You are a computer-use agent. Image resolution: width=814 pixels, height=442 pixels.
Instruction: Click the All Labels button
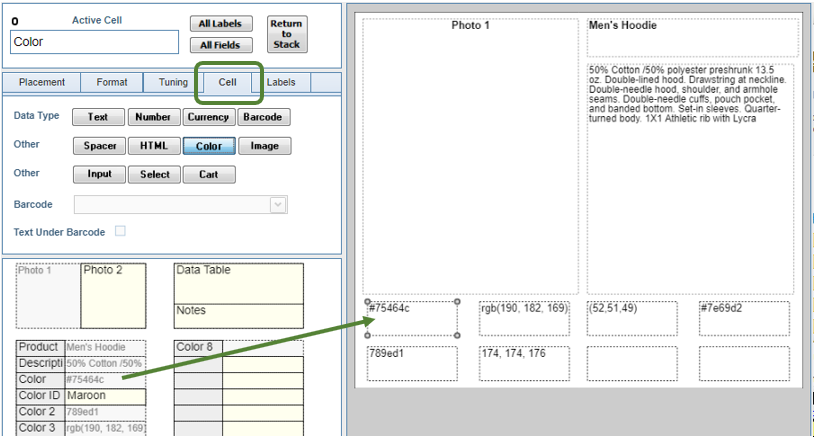pyautogui.click(x=220, y=24)
